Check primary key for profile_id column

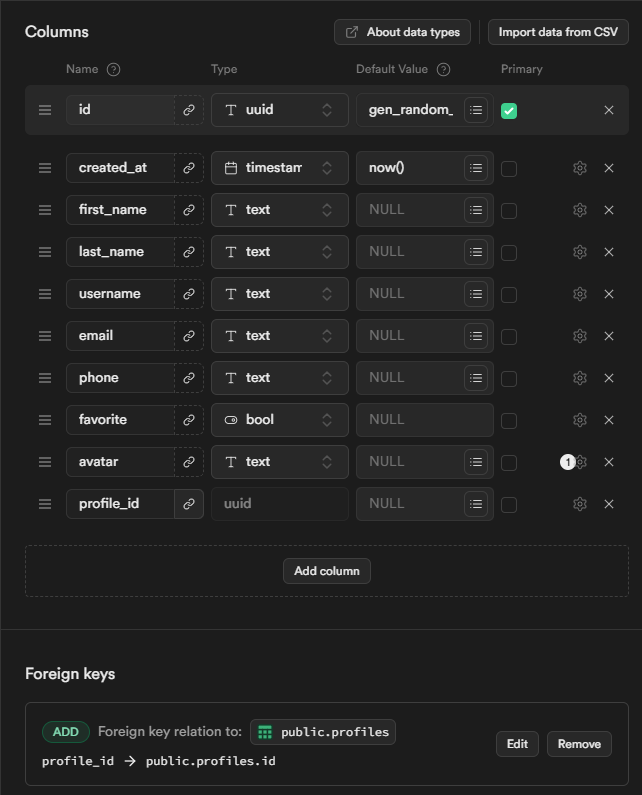(x=509, y=505)
